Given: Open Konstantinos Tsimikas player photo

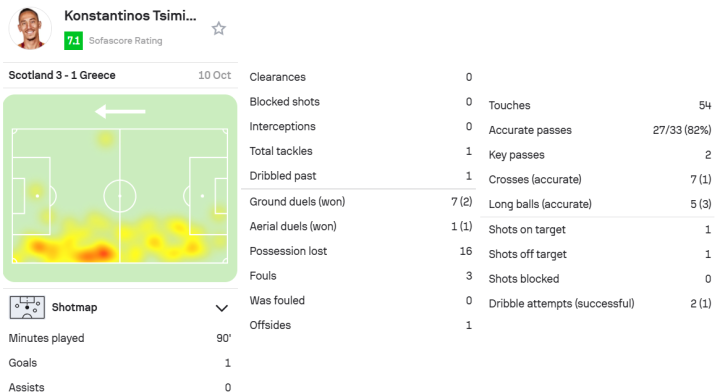Looking at the screenshot, I should pyautogui.click(x=30, y=28).
